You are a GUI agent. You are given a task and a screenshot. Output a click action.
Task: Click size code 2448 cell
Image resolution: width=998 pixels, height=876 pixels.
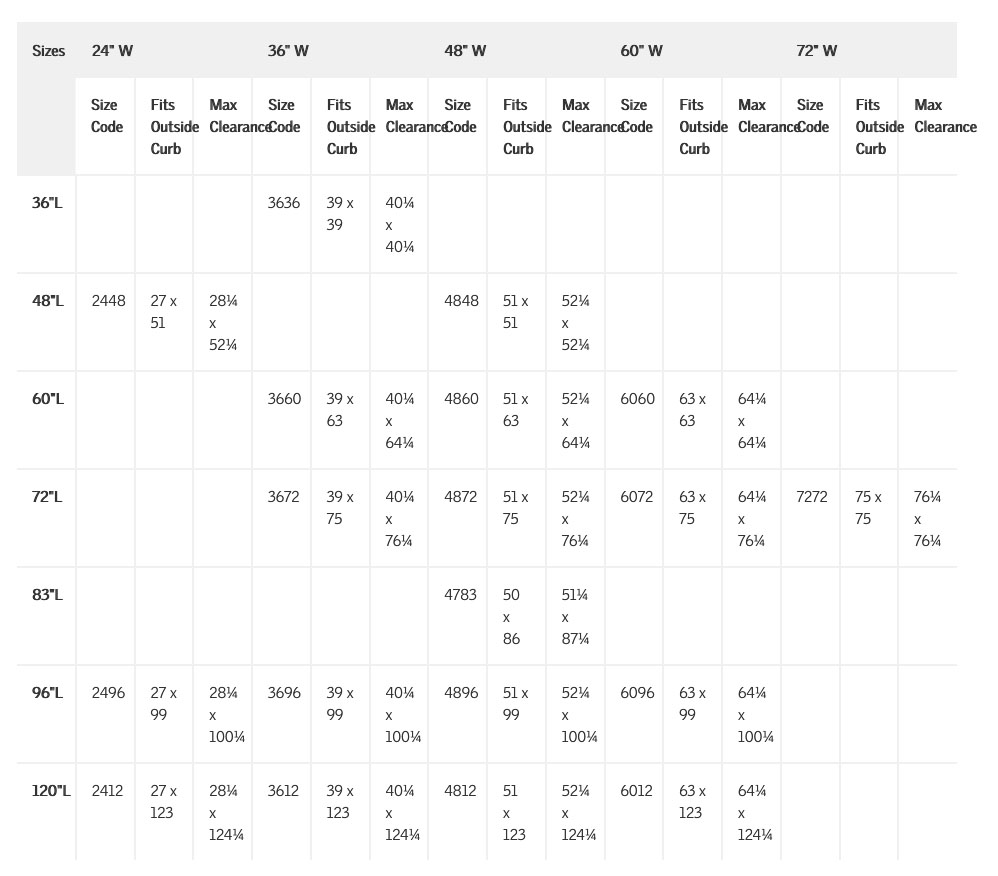tap(108, 301)
